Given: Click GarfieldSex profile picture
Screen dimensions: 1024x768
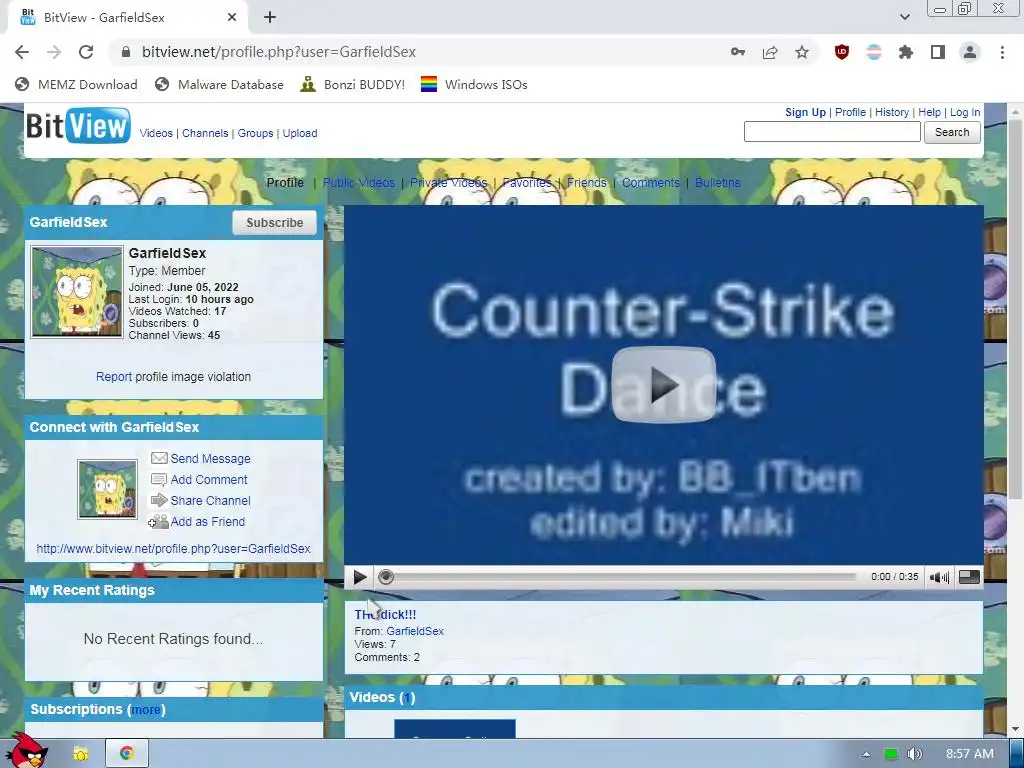Looking at the screenshot, I should (77, 291).
